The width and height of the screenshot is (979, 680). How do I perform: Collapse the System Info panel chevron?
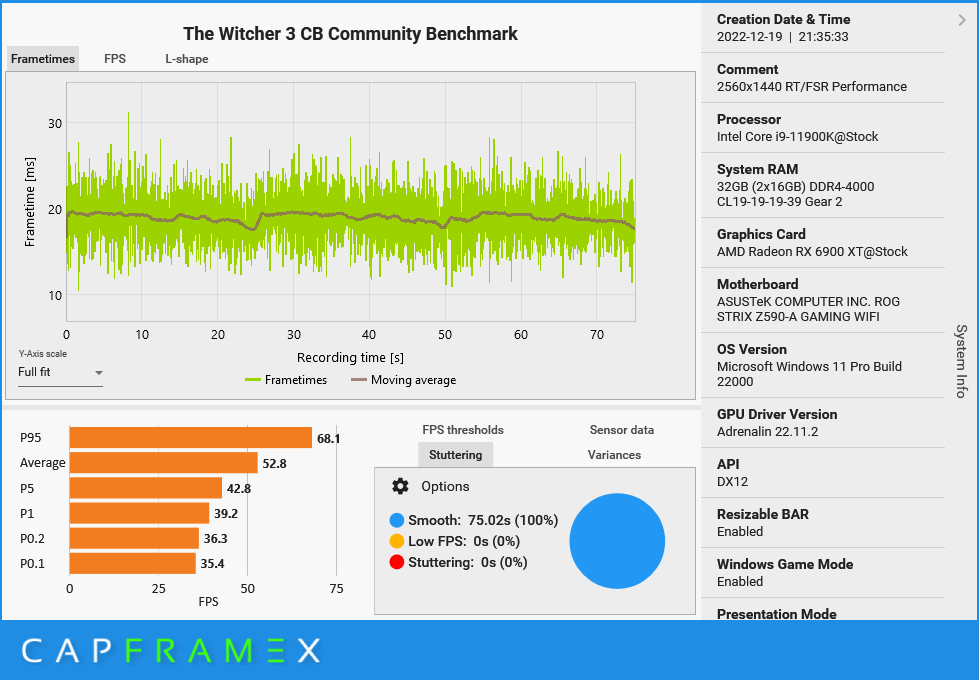962,21
